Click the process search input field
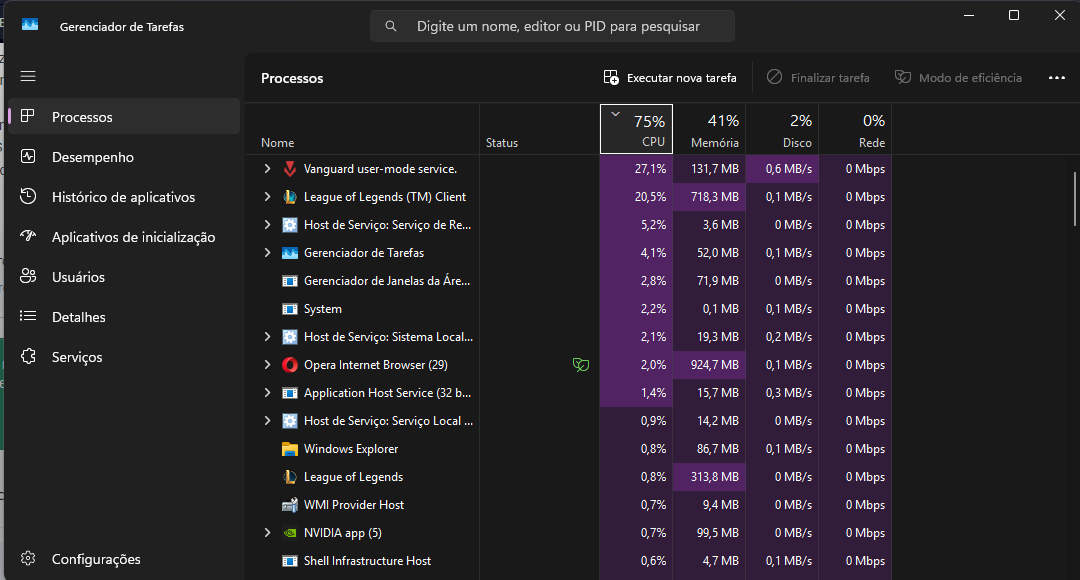The image size is (1080, 580). click(x=552, y=26)
